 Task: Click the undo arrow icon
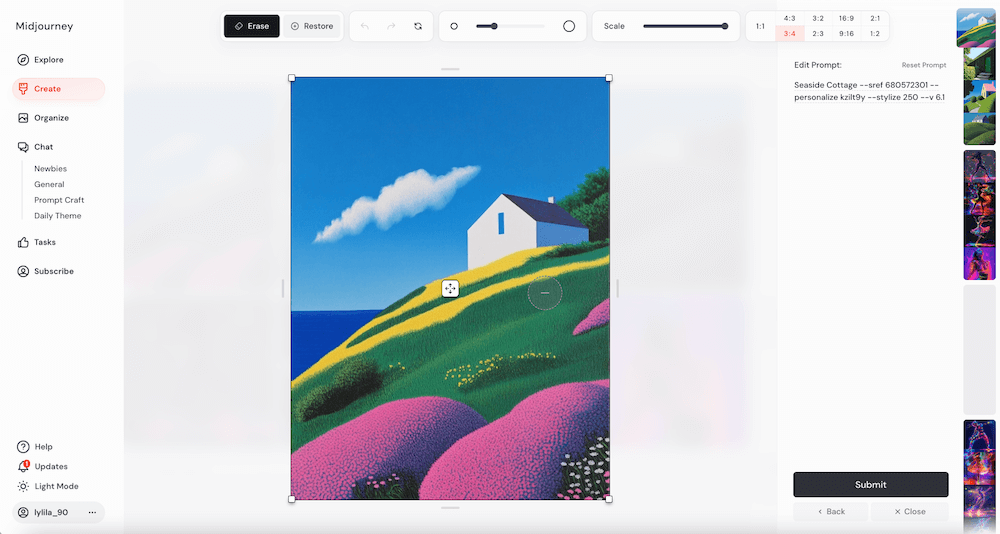365,26
